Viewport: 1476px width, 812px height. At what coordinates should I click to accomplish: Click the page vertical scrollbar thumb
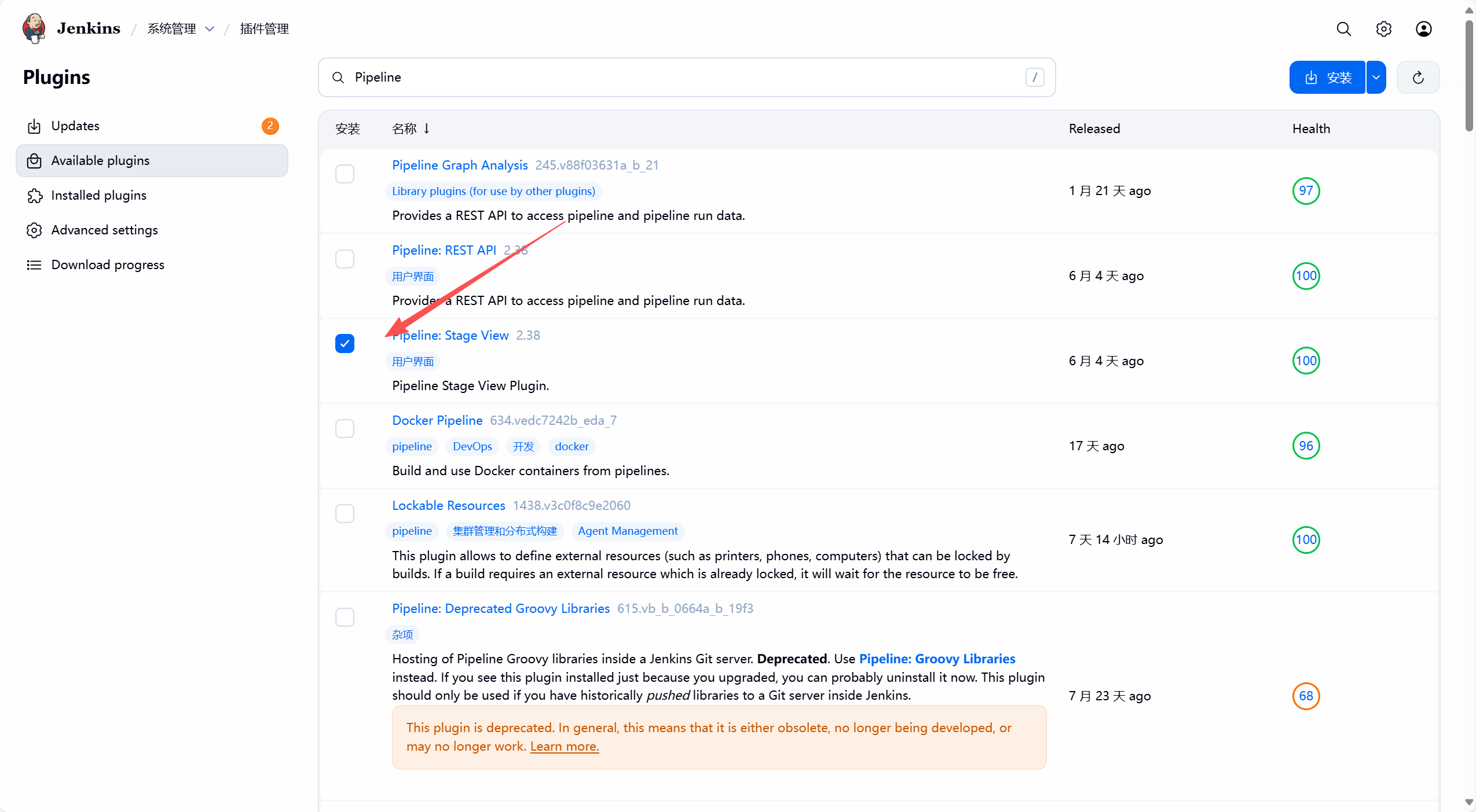point(1468,75)
